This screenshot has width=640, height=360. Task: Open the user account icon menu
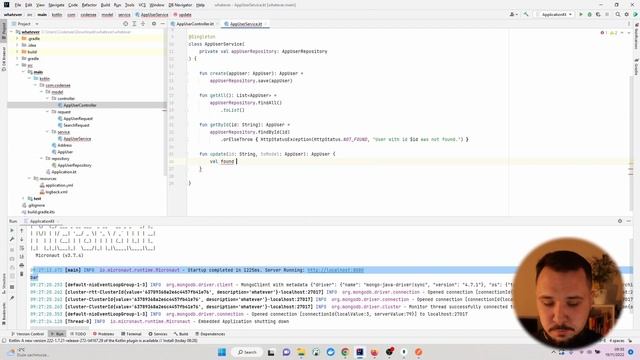[513, 14]
